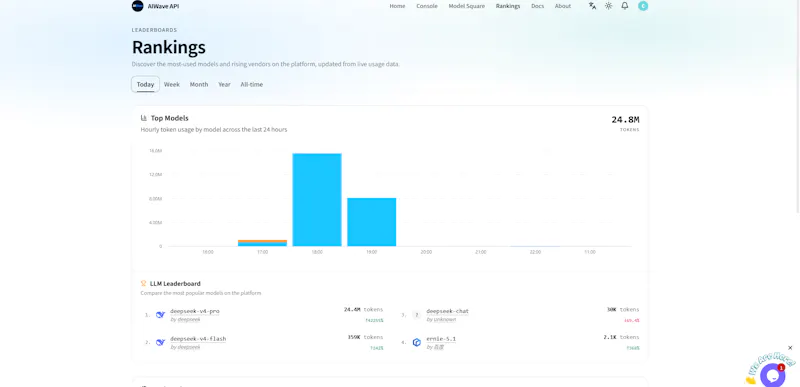Open the About navigation link
The height and width of the screenshot is (387, 800).
pos(563,6)
